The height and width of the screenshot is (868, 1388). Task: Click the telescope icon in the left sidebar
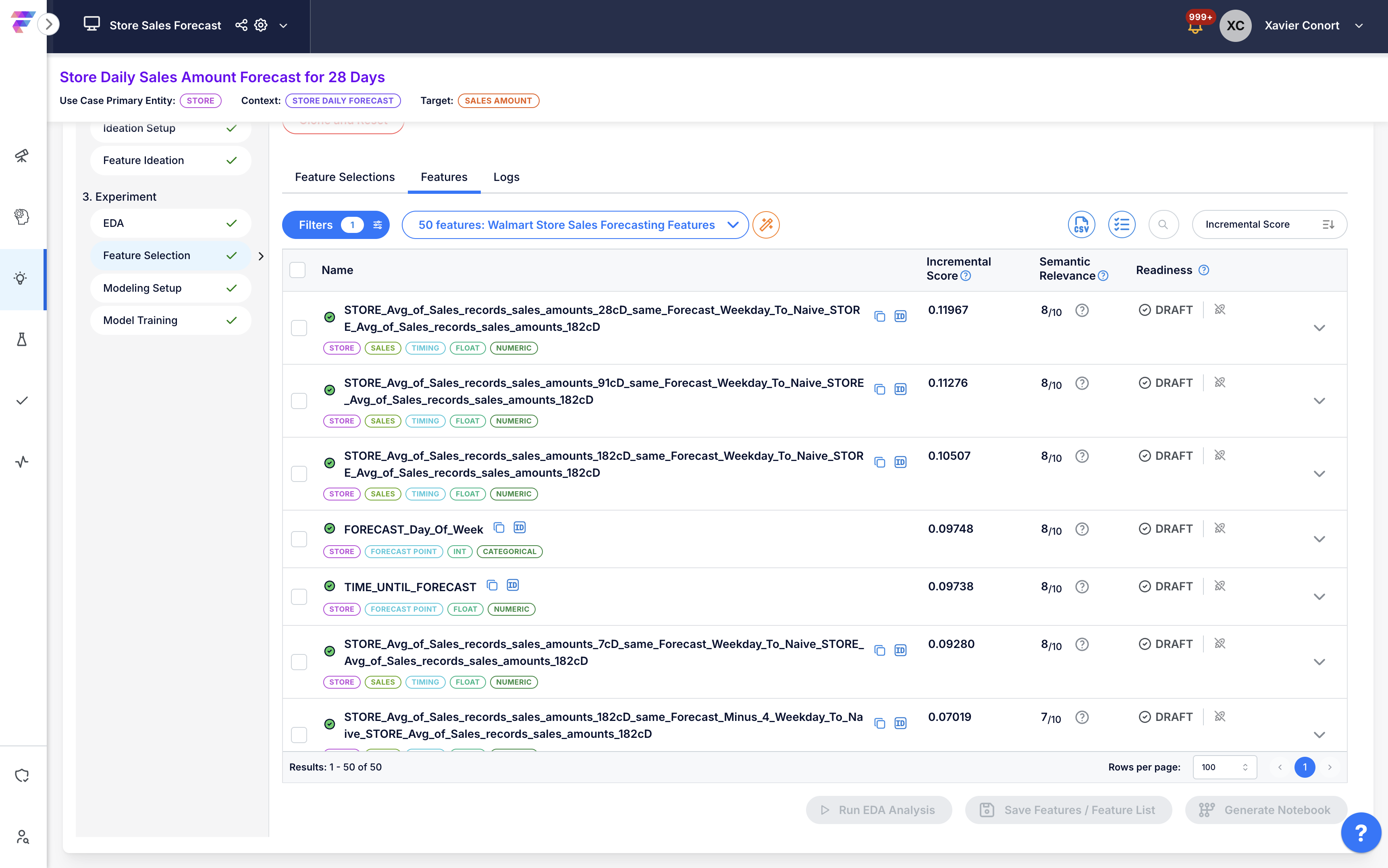21,156
